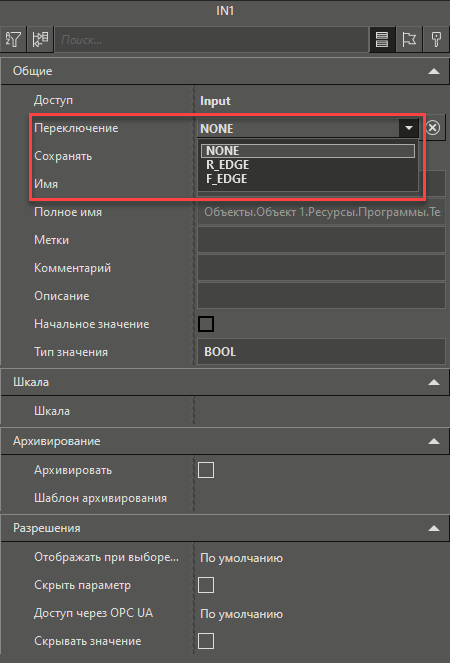Click the Описание input field
This screenshot has width=450, height=663.
tap(321, 296)
